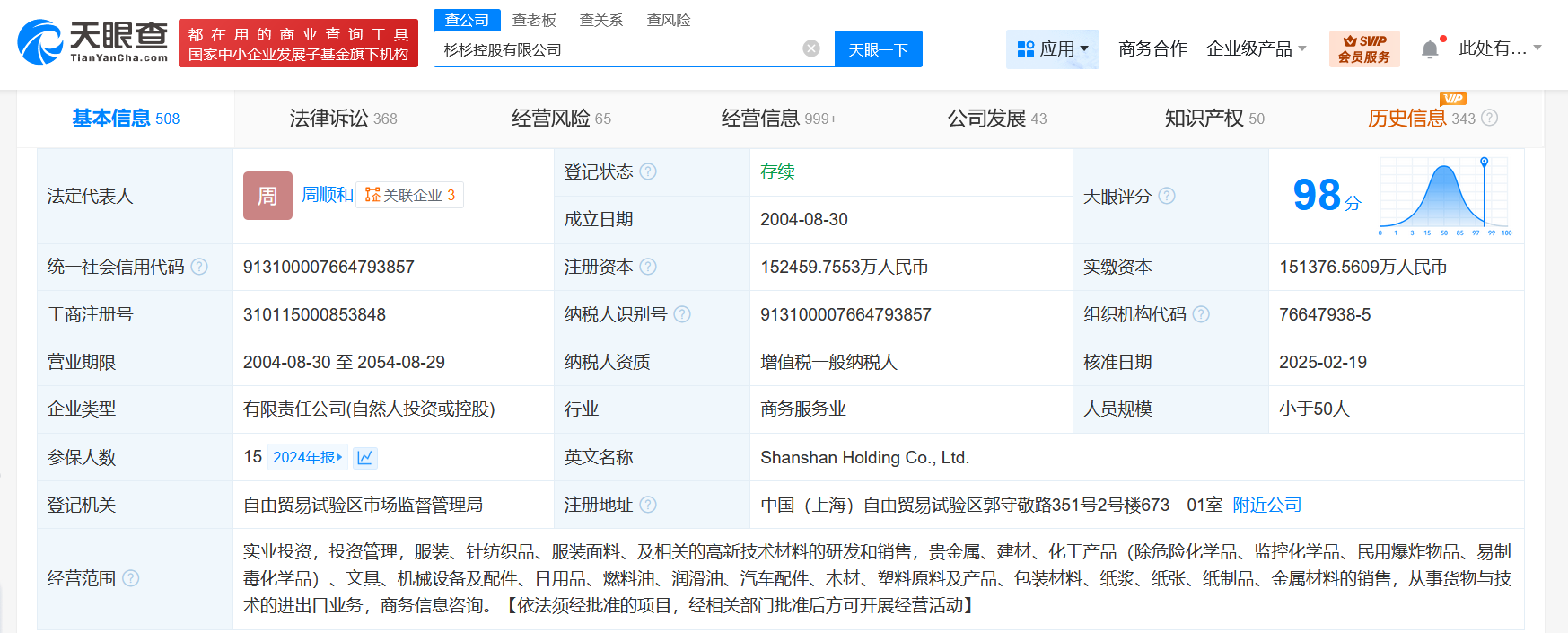The height and width of the screenshot is (633, 1568).
Task: Clear the search box text
Action: click(x=810, y=48)
